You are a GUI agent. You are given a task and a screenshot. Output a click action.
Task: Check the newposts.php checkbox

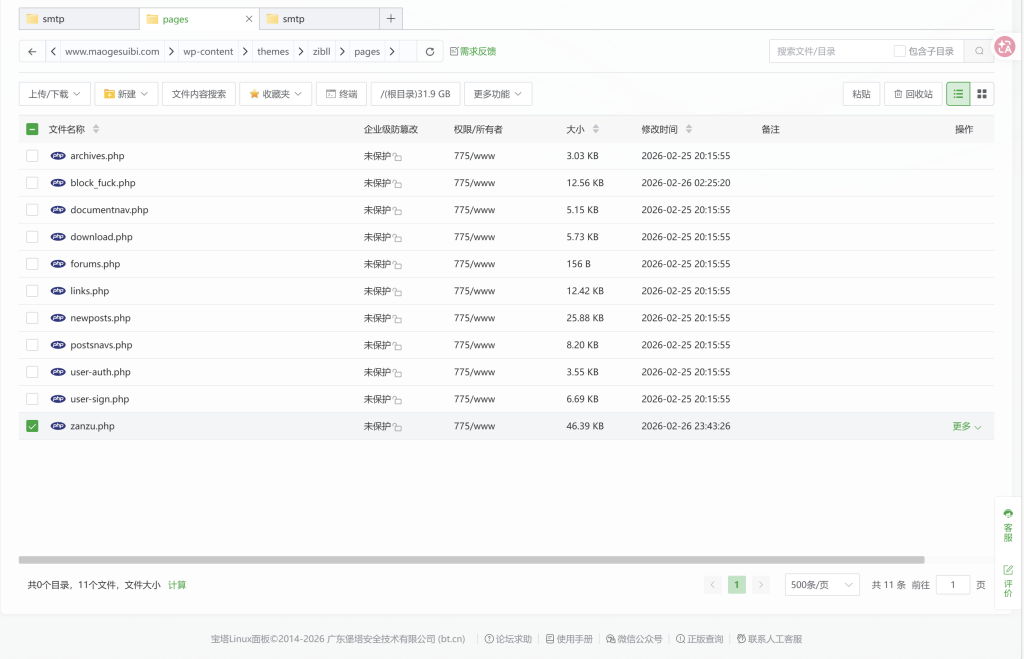[x=32, y=318]
